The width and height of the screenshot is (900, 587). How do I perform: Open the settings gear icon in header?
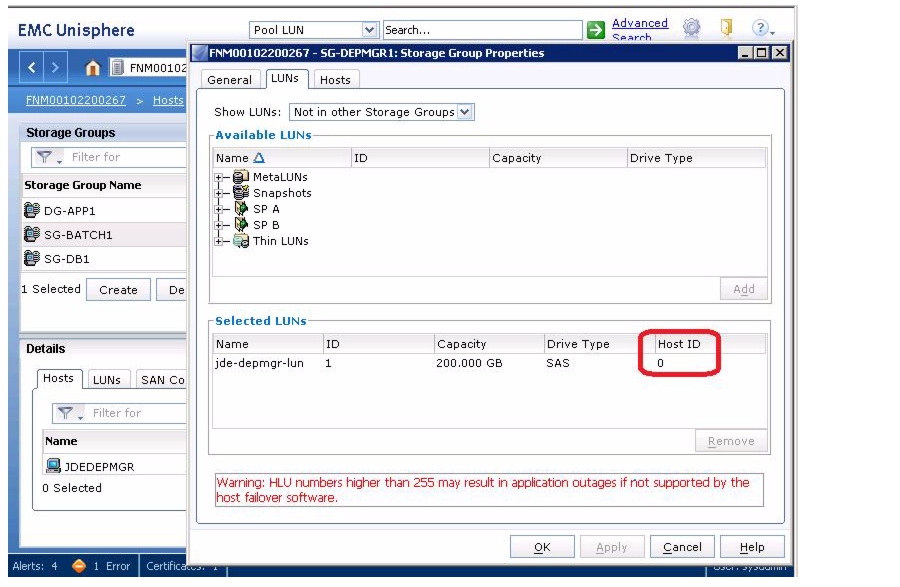[692, 28]
